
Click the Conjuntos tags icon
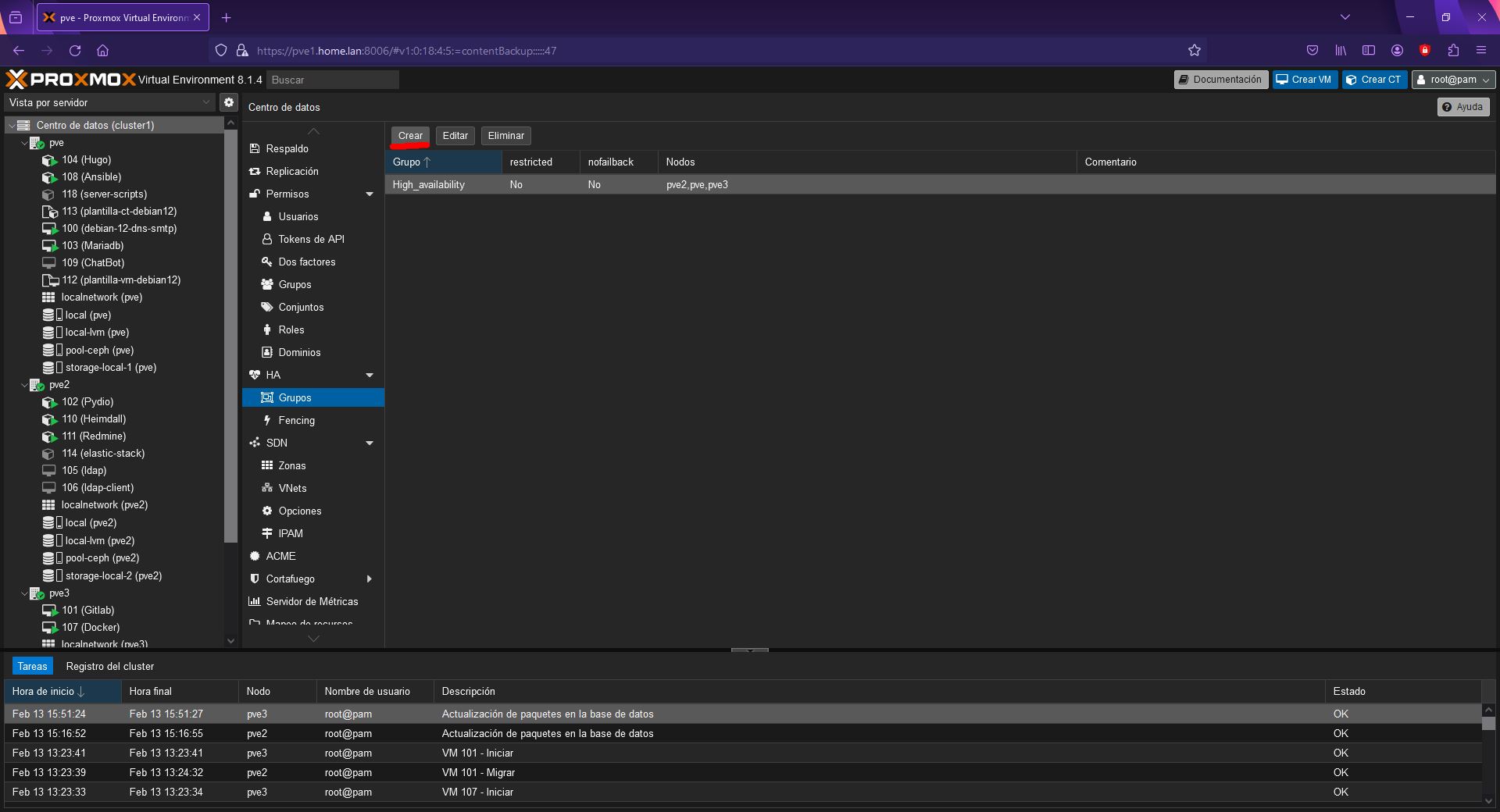[x=267, y=307]
